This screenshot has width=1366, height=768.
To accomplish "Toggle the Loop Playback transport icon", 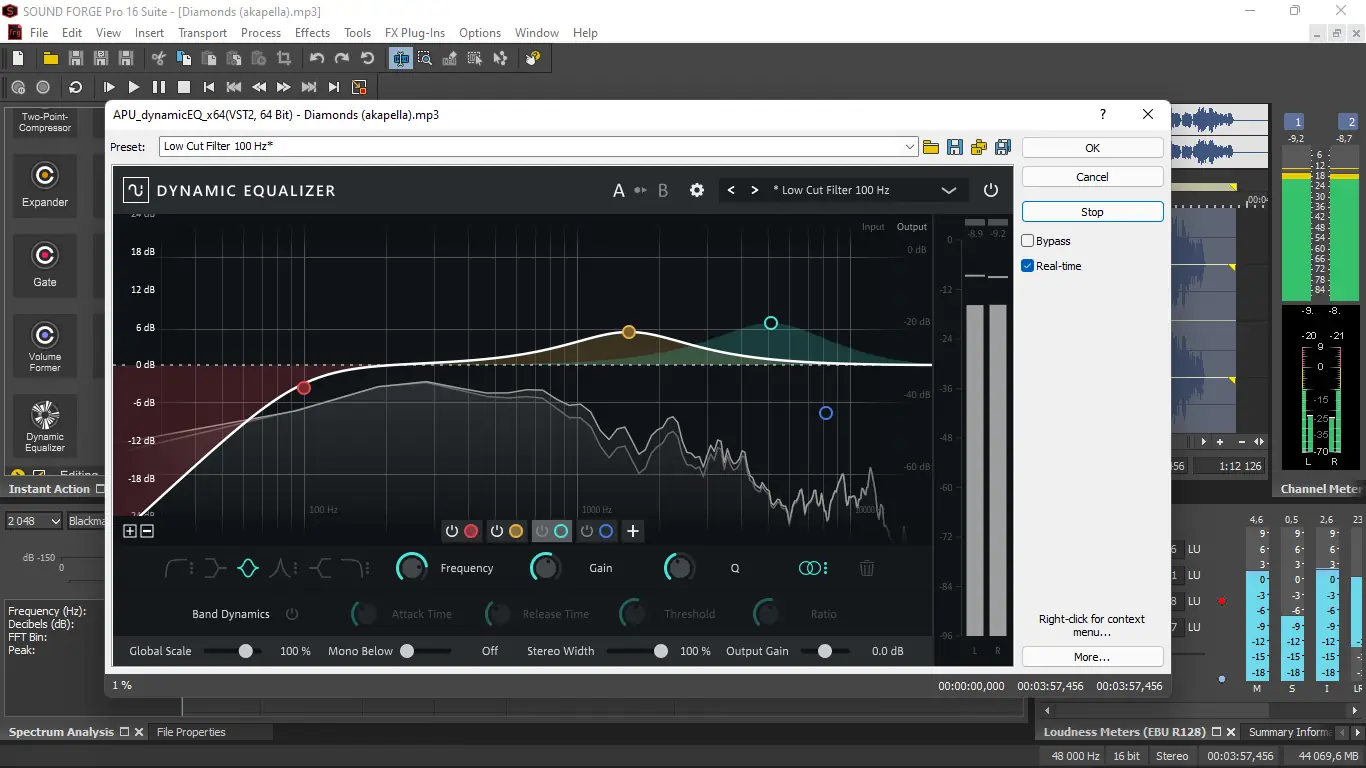I will (75, 87).
